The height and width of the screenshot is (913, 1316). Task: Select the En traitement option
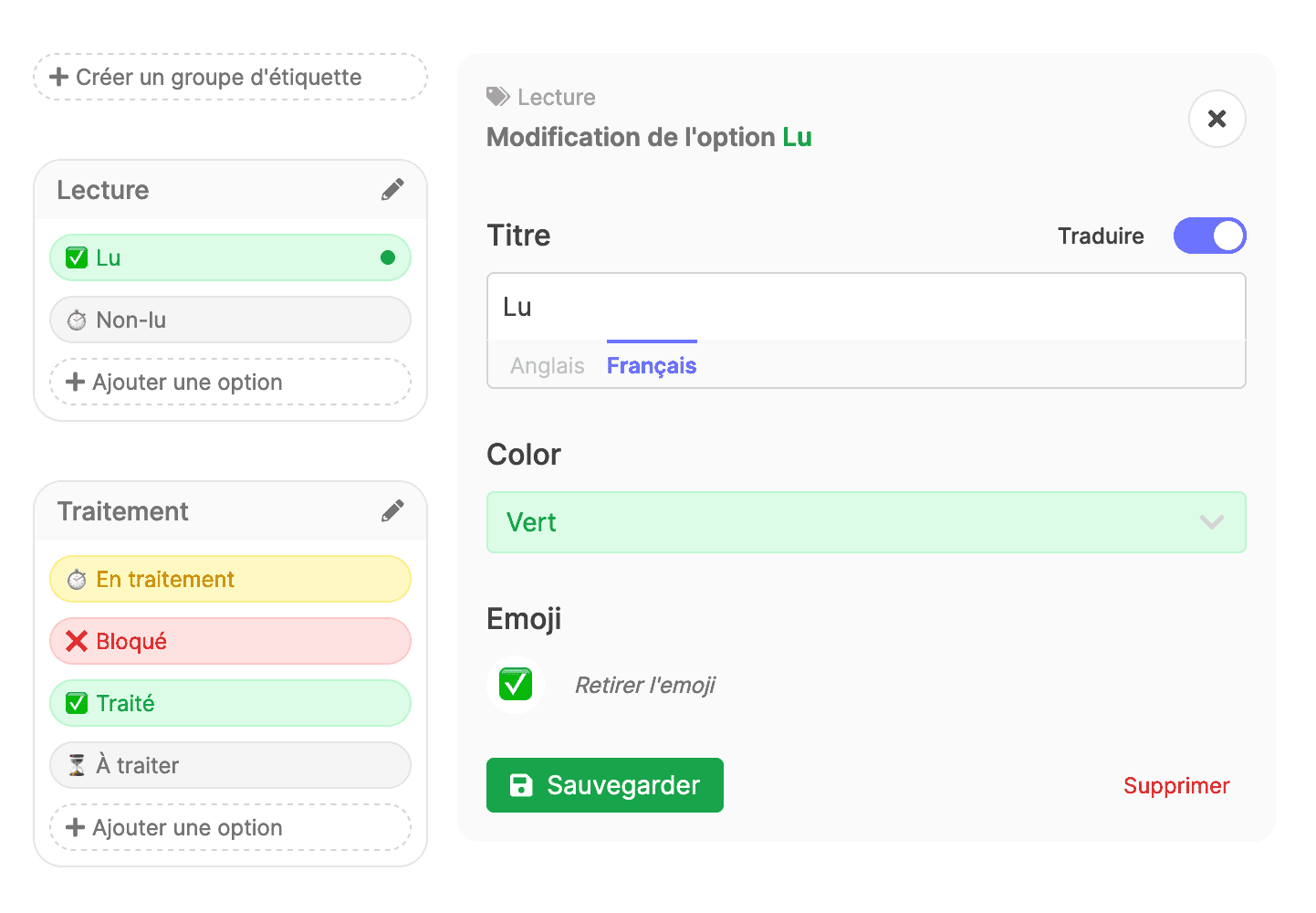click(230, 579)
